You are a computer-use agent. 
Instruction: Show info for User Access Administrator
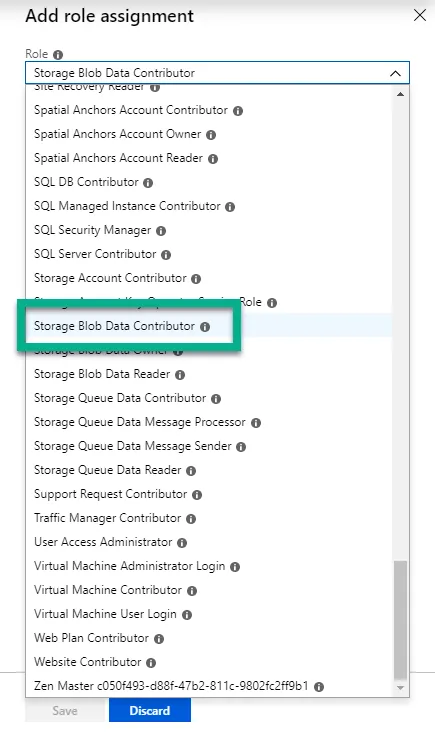[182, 543]
